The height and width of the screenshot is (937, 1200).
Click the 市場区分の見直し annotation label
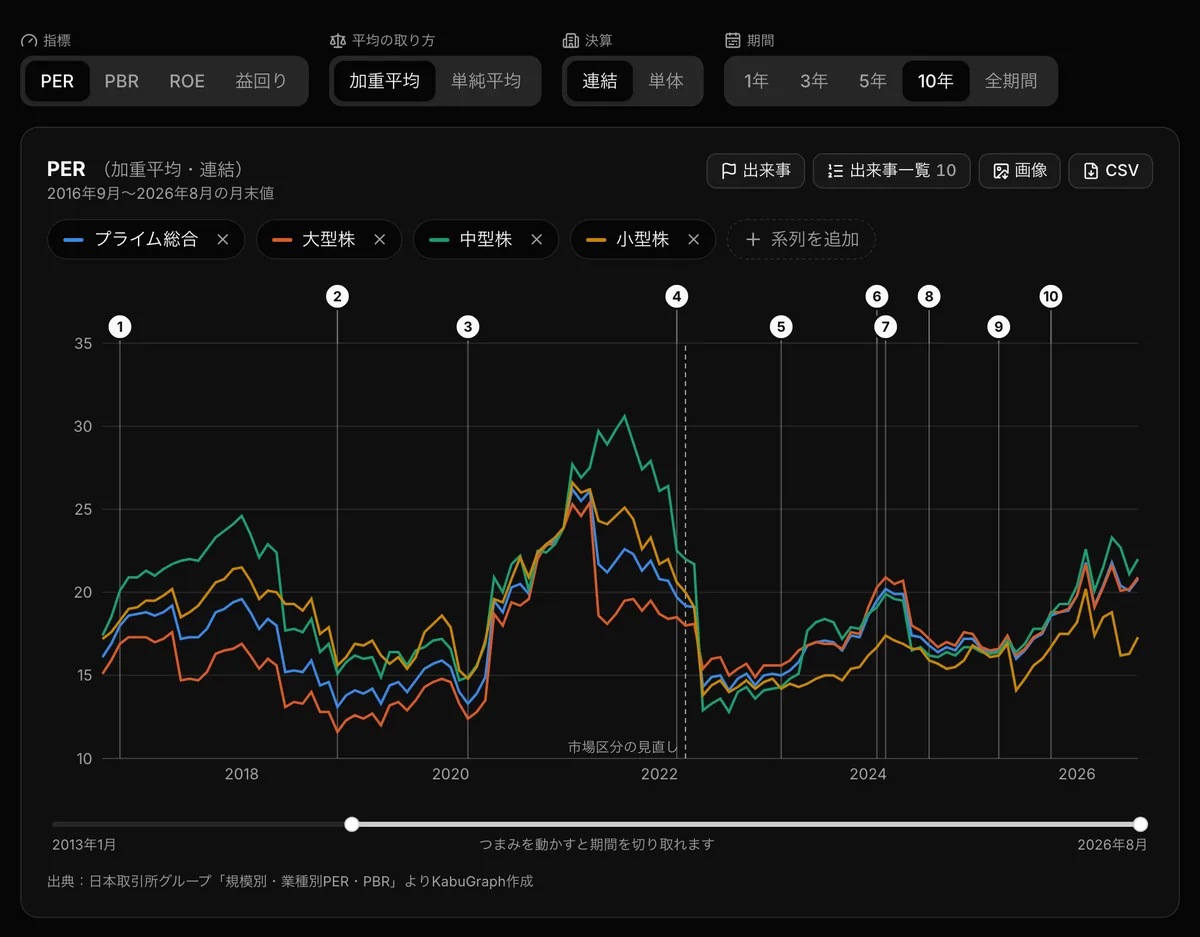click(x=623, y=747)
